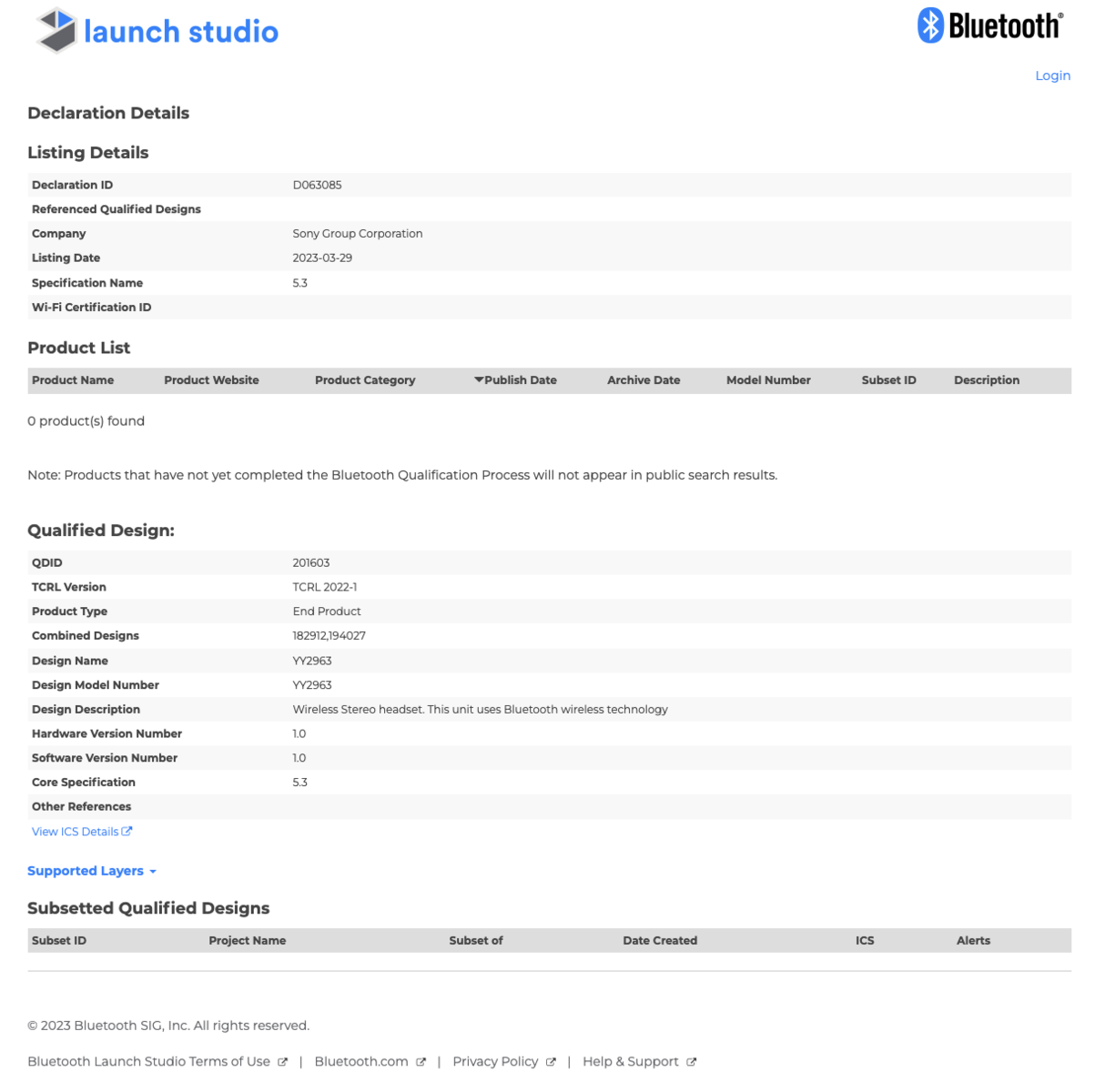Sort product list by Product Name
The image size is (1095, 1092).
[x=73, y=380]
